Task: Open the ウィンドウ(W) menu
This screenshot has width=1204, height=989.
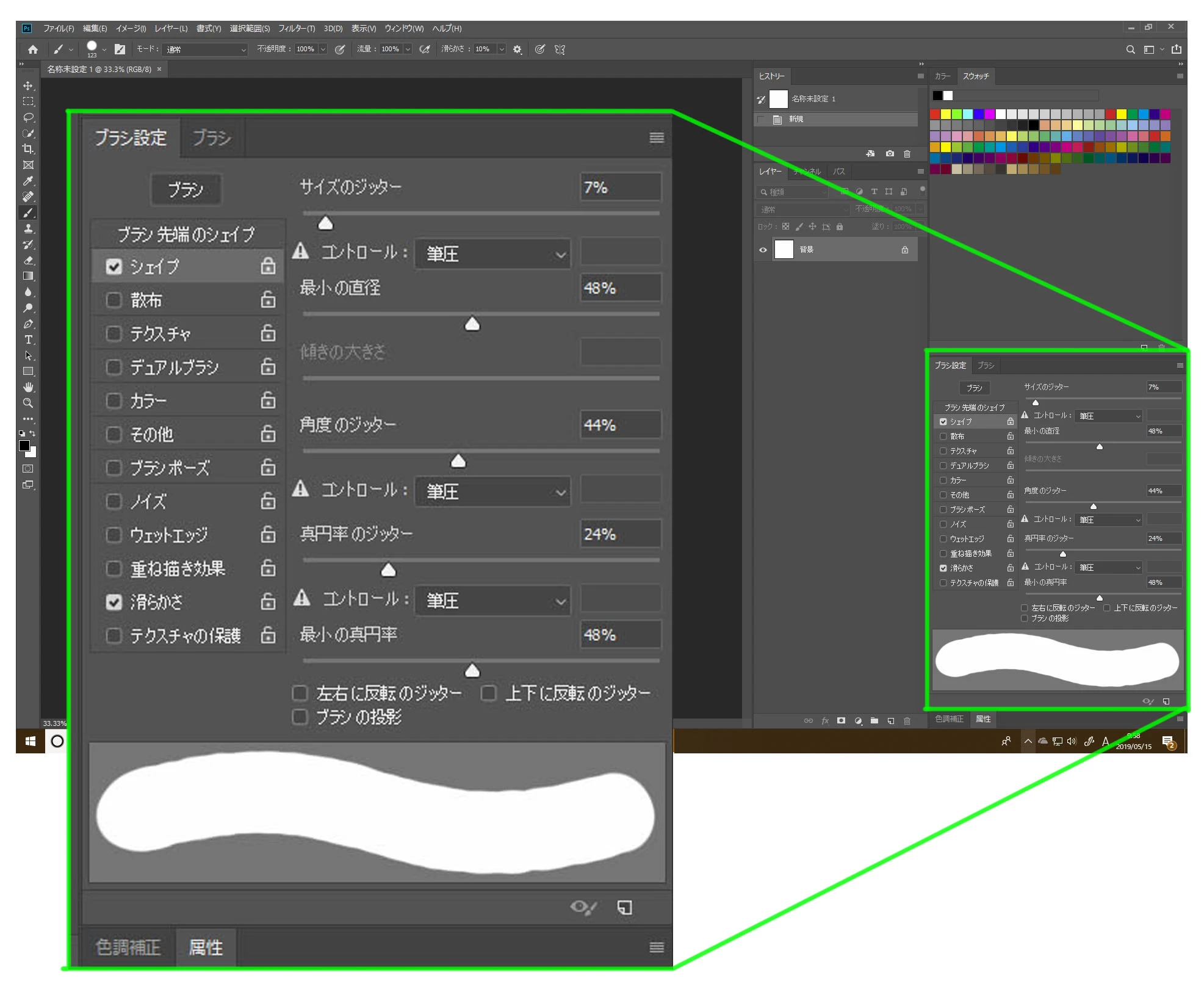Action: click(x=404, y=28)
